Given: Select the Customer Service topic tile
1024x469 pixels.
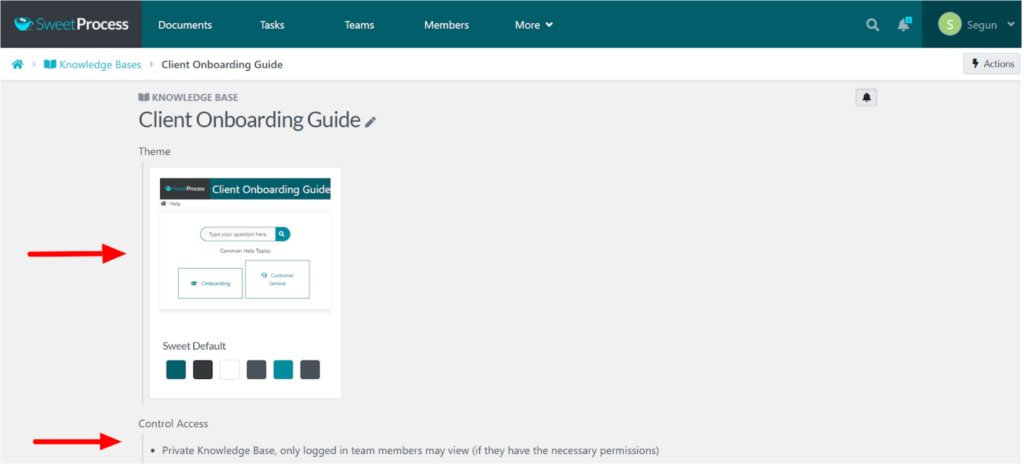Looking at the screenshot, I should (278, 280).
